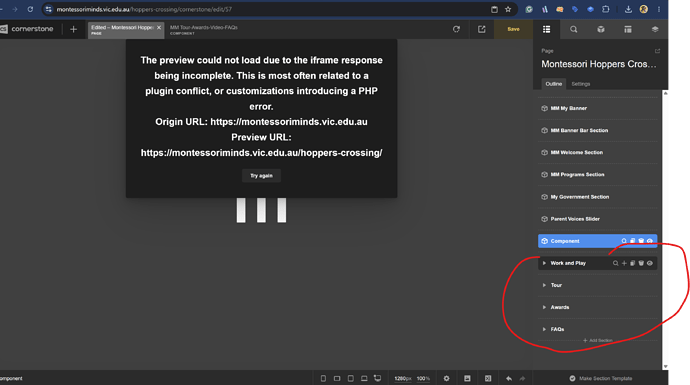Inspect the Work and Play section with its magnifier
The height and width of the screenshot is (385, 690).
click(x=616, y=263)
